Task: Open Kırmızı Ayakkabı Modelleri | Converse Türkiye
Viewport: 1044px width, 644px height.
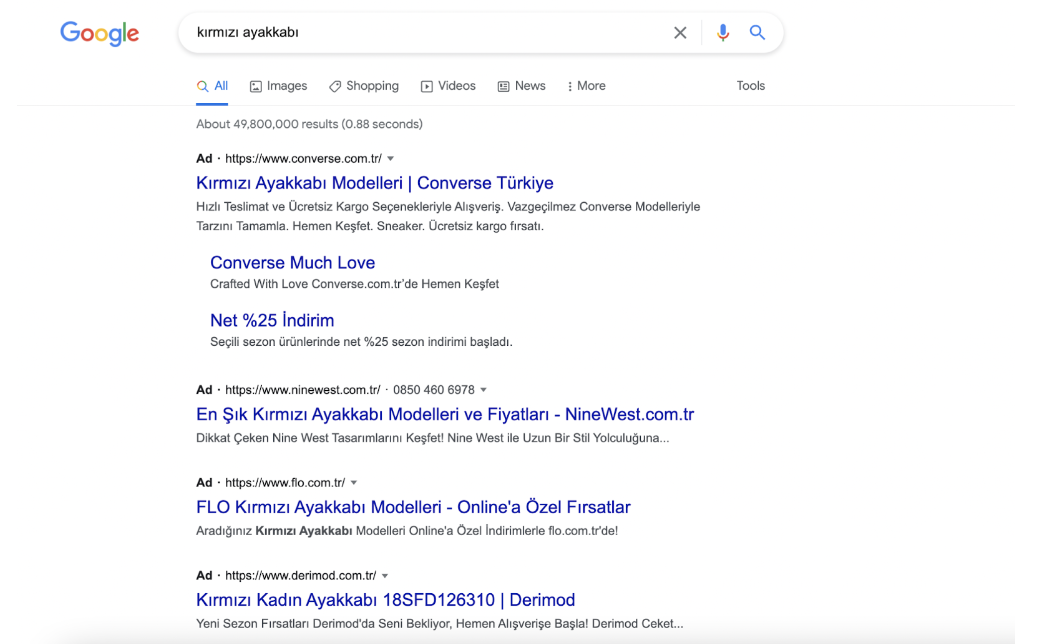Action: (375, 183)
